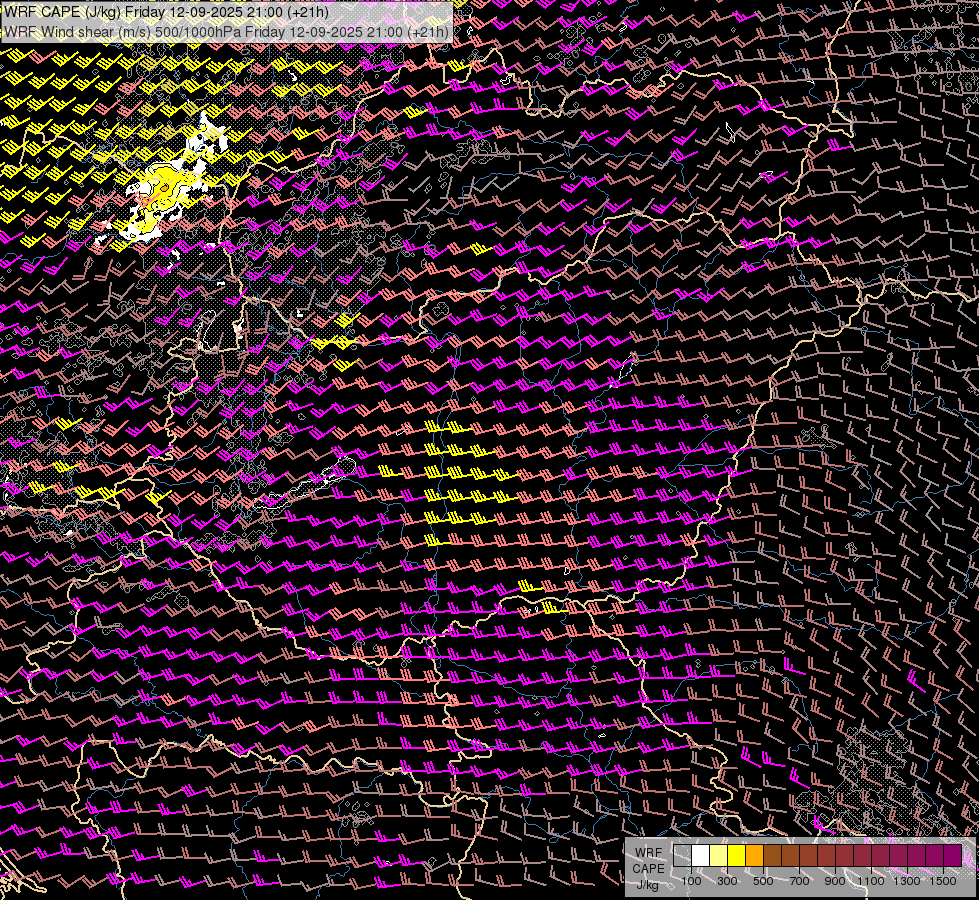Image resolution: width=979 pixels, height=900 pixels.
Task: Click the J/kg unit label in the legend
Action: [647, 884]
